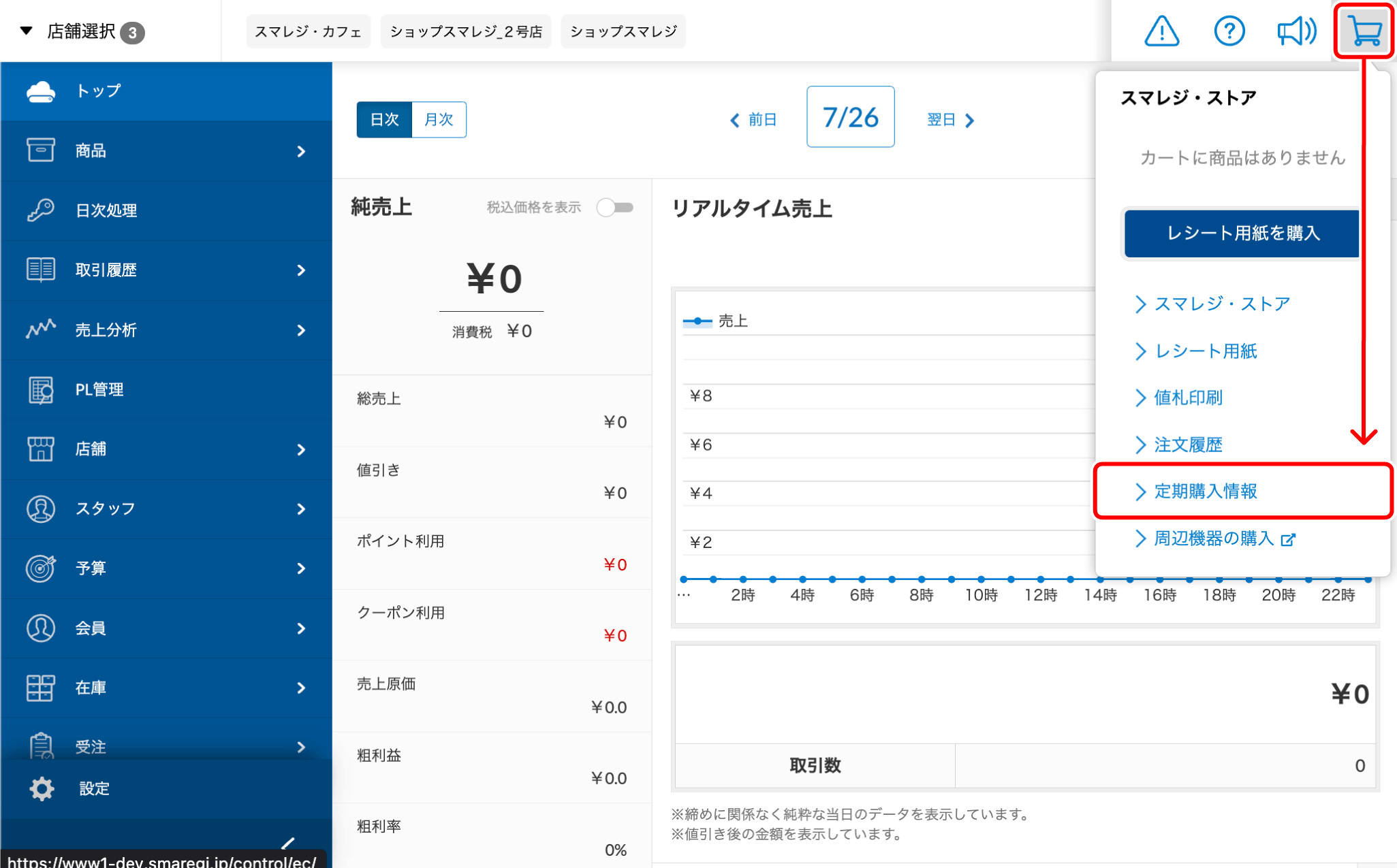1397x868 pixels.
Task: Expand the スタッフ submenu arrow
Action: tap(301, 509)
